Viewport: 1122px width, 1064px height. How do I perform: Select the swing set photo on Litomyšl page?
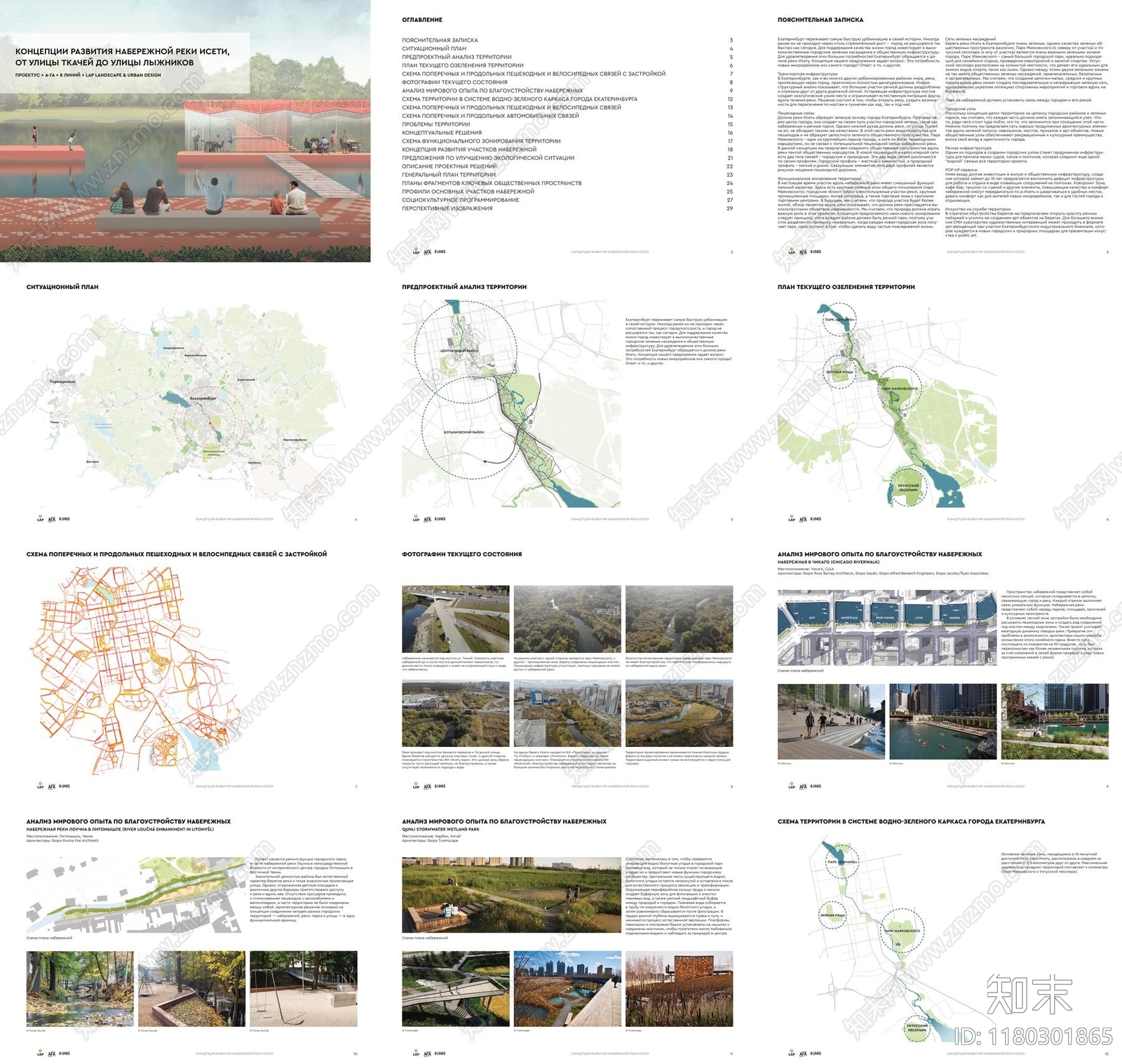coord(303,989)
